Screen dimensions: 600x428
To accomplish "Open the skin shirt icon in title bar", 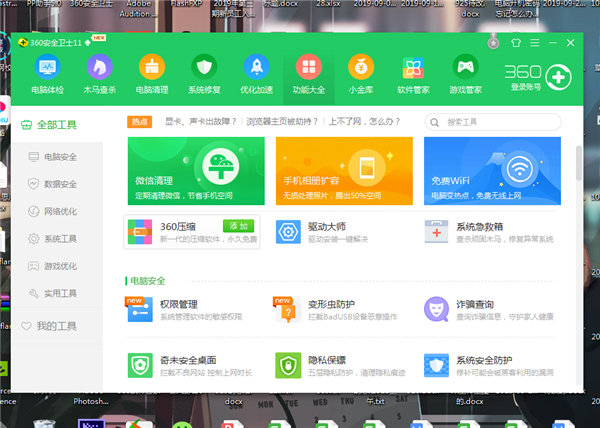I will tap(516, 43).
